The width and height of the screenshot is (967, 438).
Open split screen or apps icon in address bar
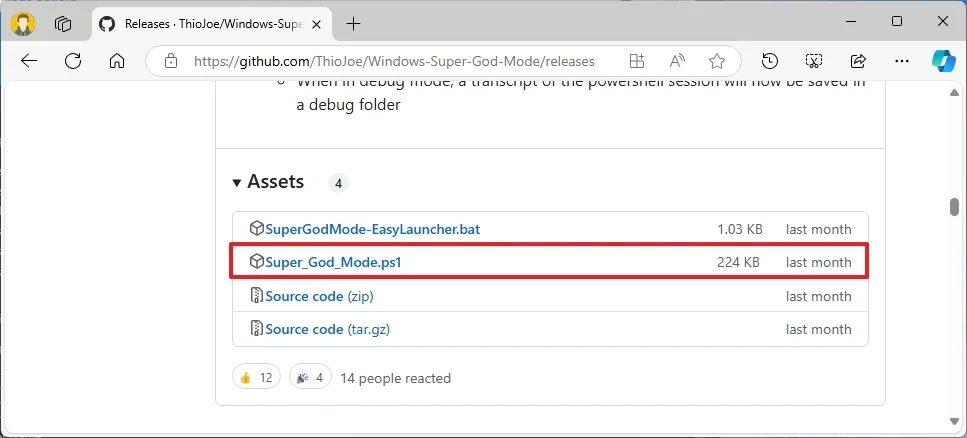pyautogui.click(x=636, y=60)
